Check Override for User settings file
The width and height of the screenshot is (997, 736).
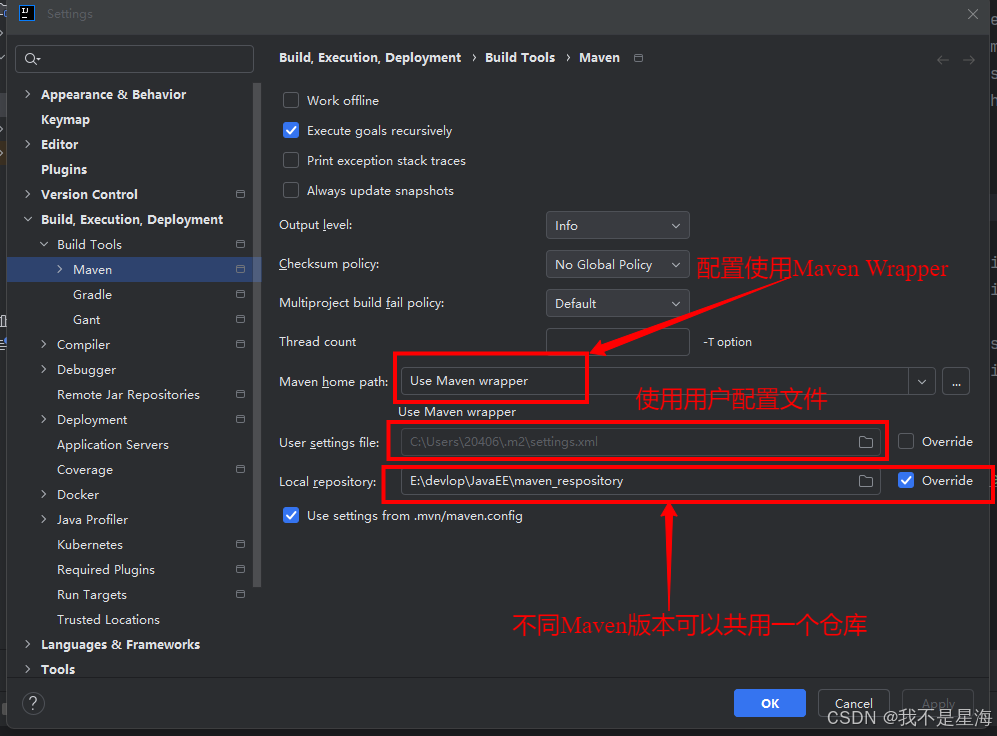[x=906, y=441]
